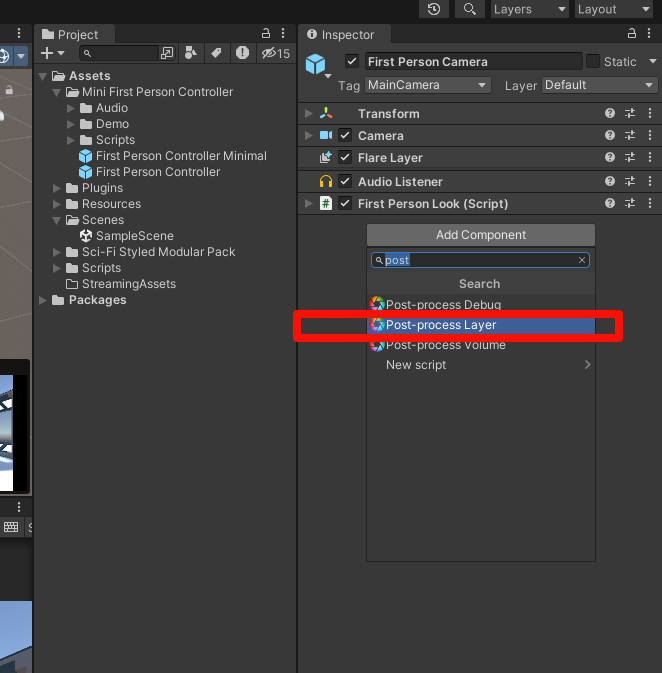Open the New script submenu
The height and width of the screenshot is (673, 662).
pos(481,365)
